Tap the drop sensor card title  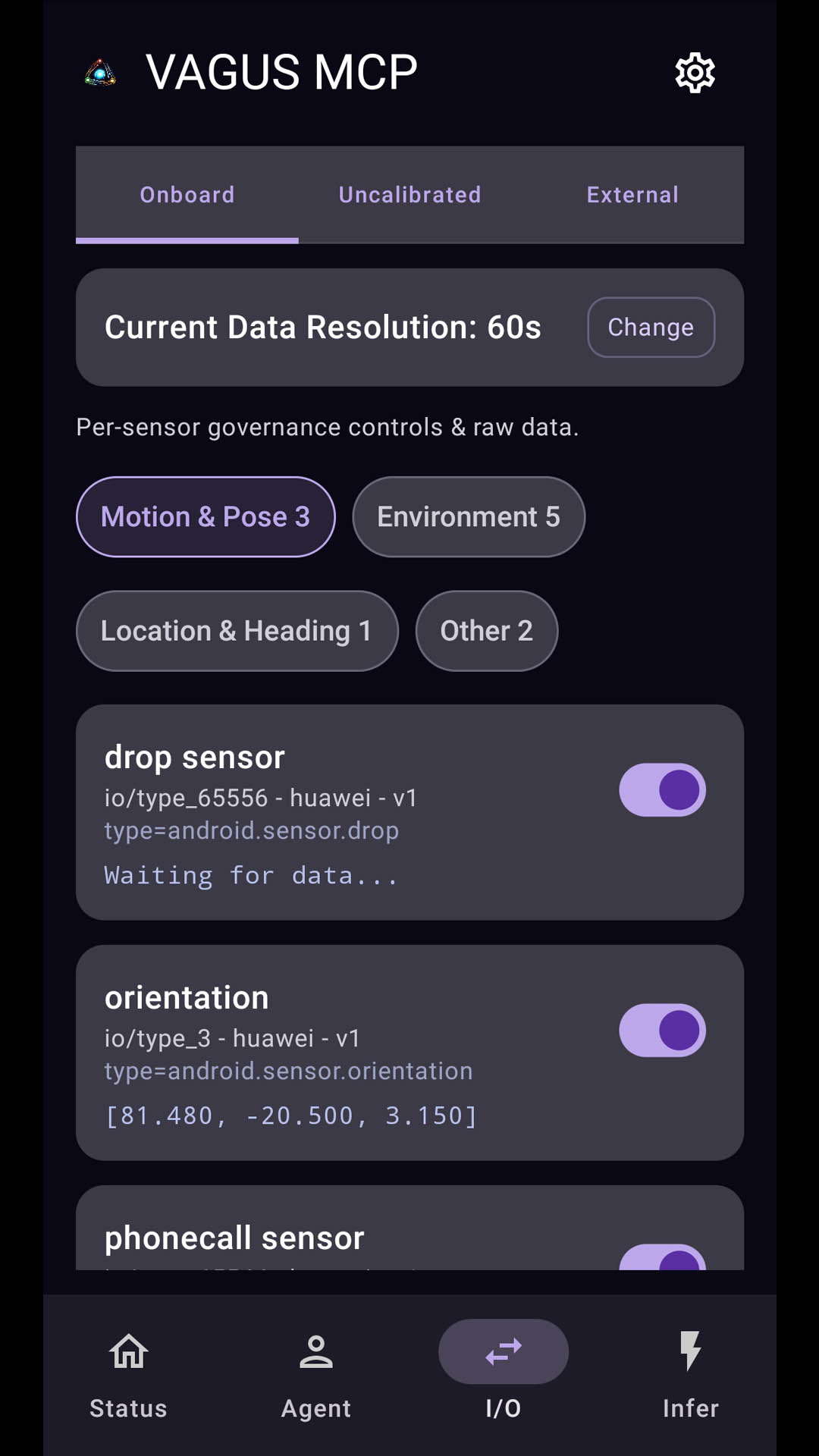[x=195, y=758]
